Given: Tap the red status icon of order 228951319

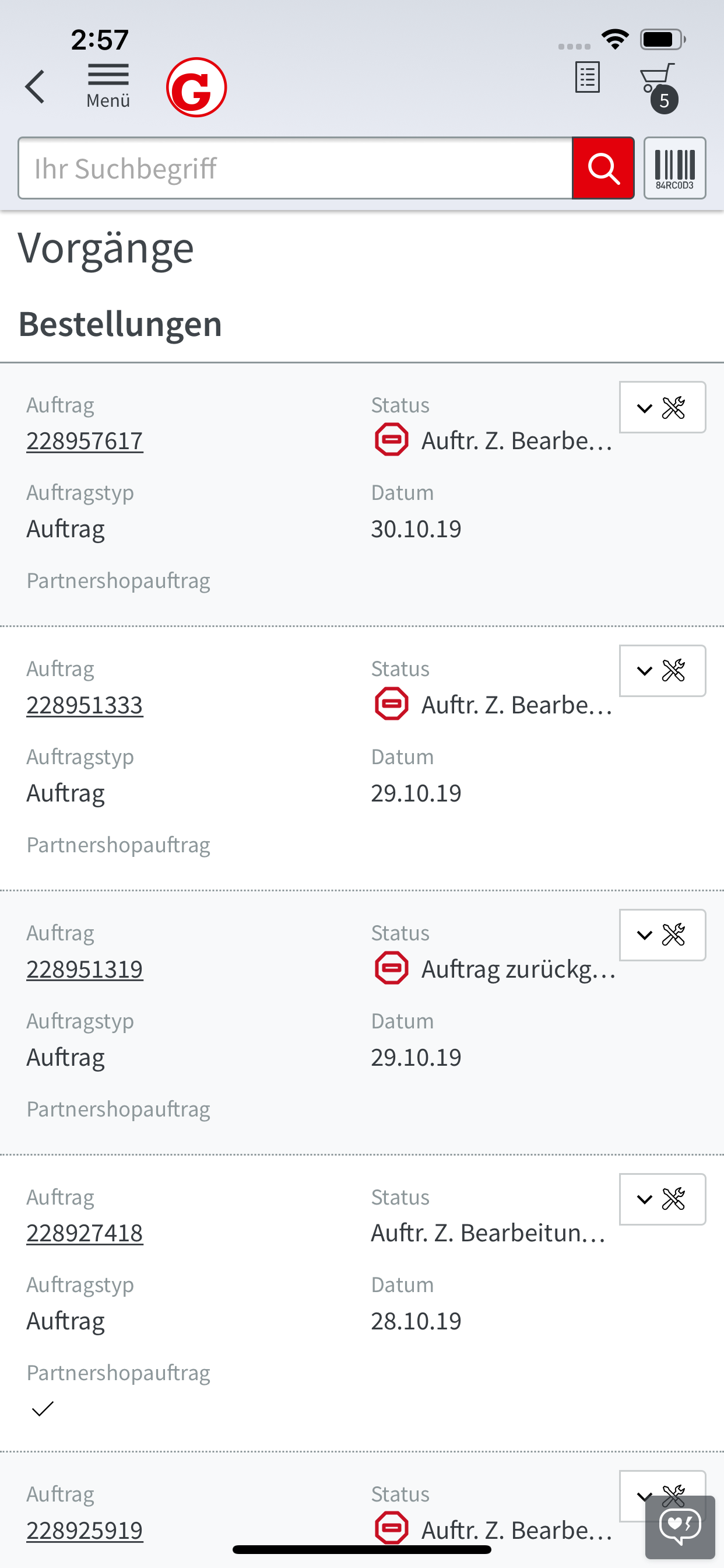Looking at the screenshot, I should click(x=391, y=968).
